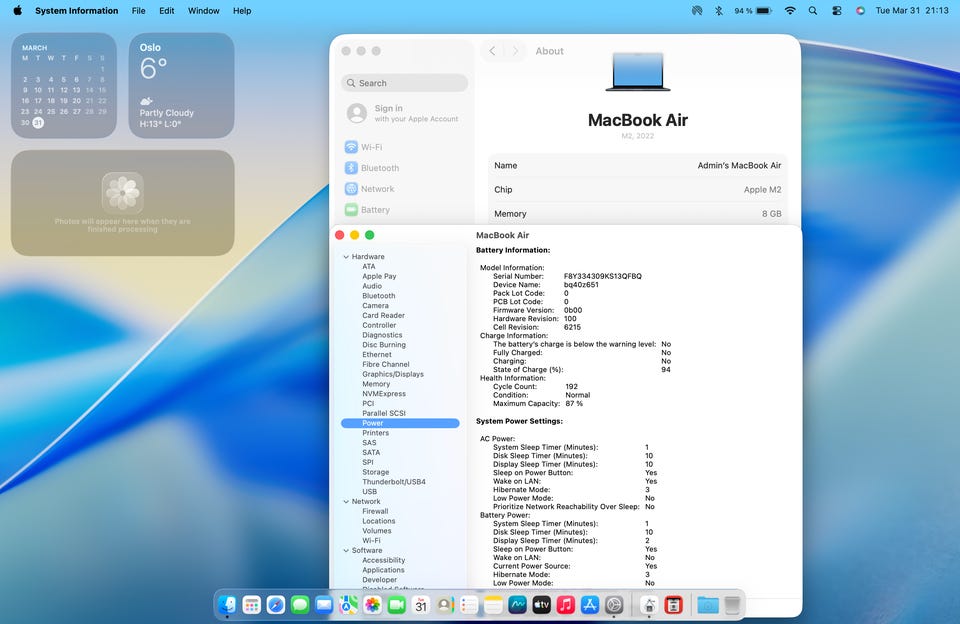Image resolution: width=960 pixels, height=624 pixels.
Task: Click the Bluetooth icon in menu bar
Action: tap(718, 11)
